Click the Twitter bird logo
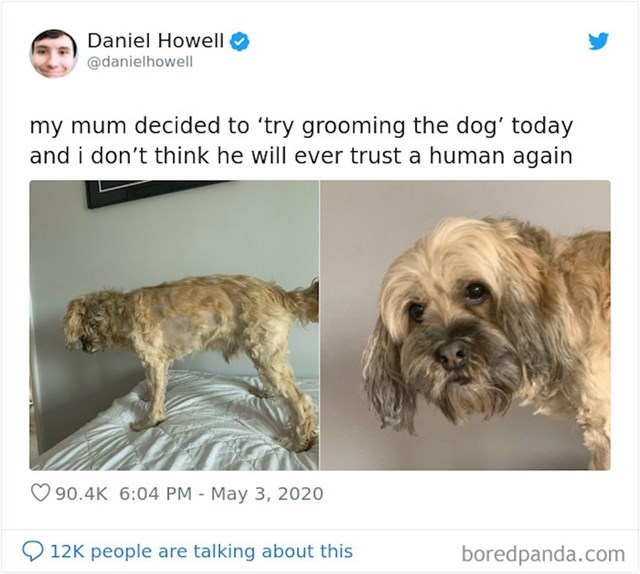This screenshot has width=640, height=574. [x=598, y=41]
